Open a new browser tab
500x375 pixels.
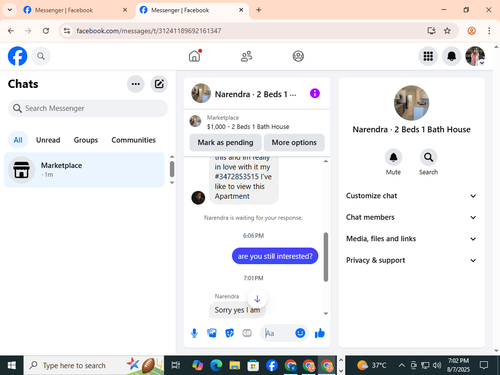(258, 10)
